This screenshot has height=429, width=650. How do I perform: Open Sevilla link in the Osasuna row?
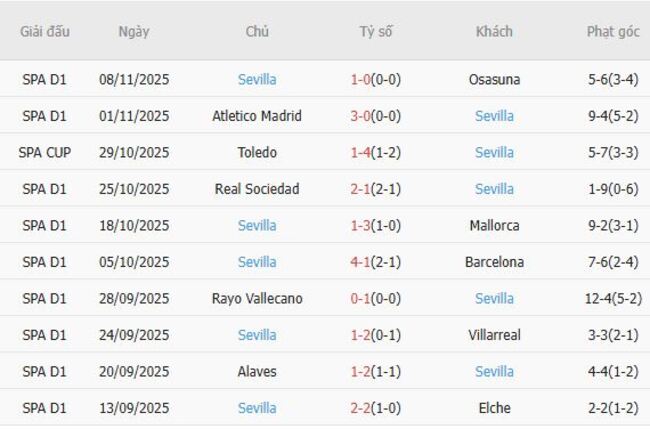tap(257, 79)
